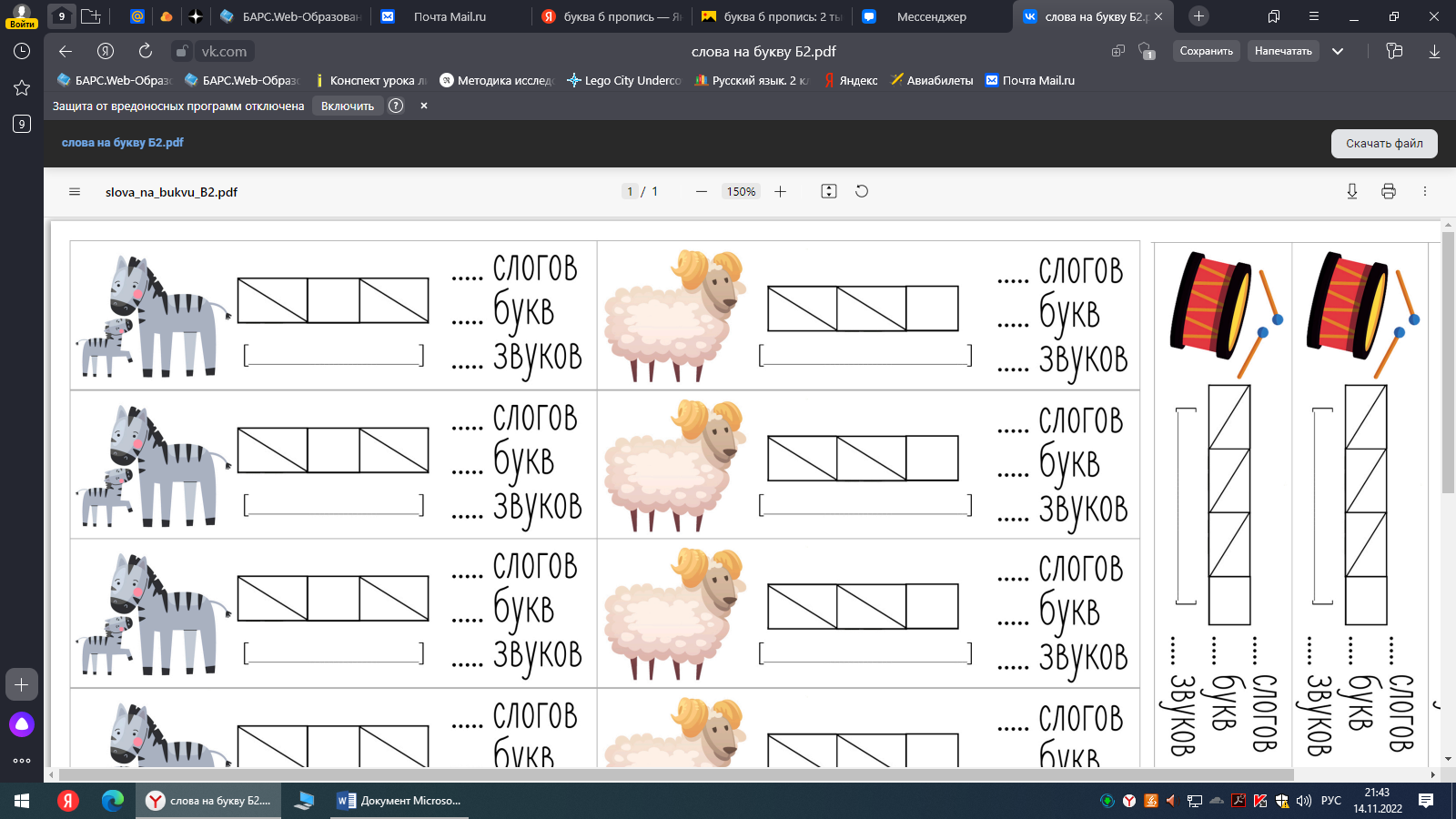Open Авиабилеты bookmark
This screenshot has height=819, width=1456.
[x=931, y=80]
